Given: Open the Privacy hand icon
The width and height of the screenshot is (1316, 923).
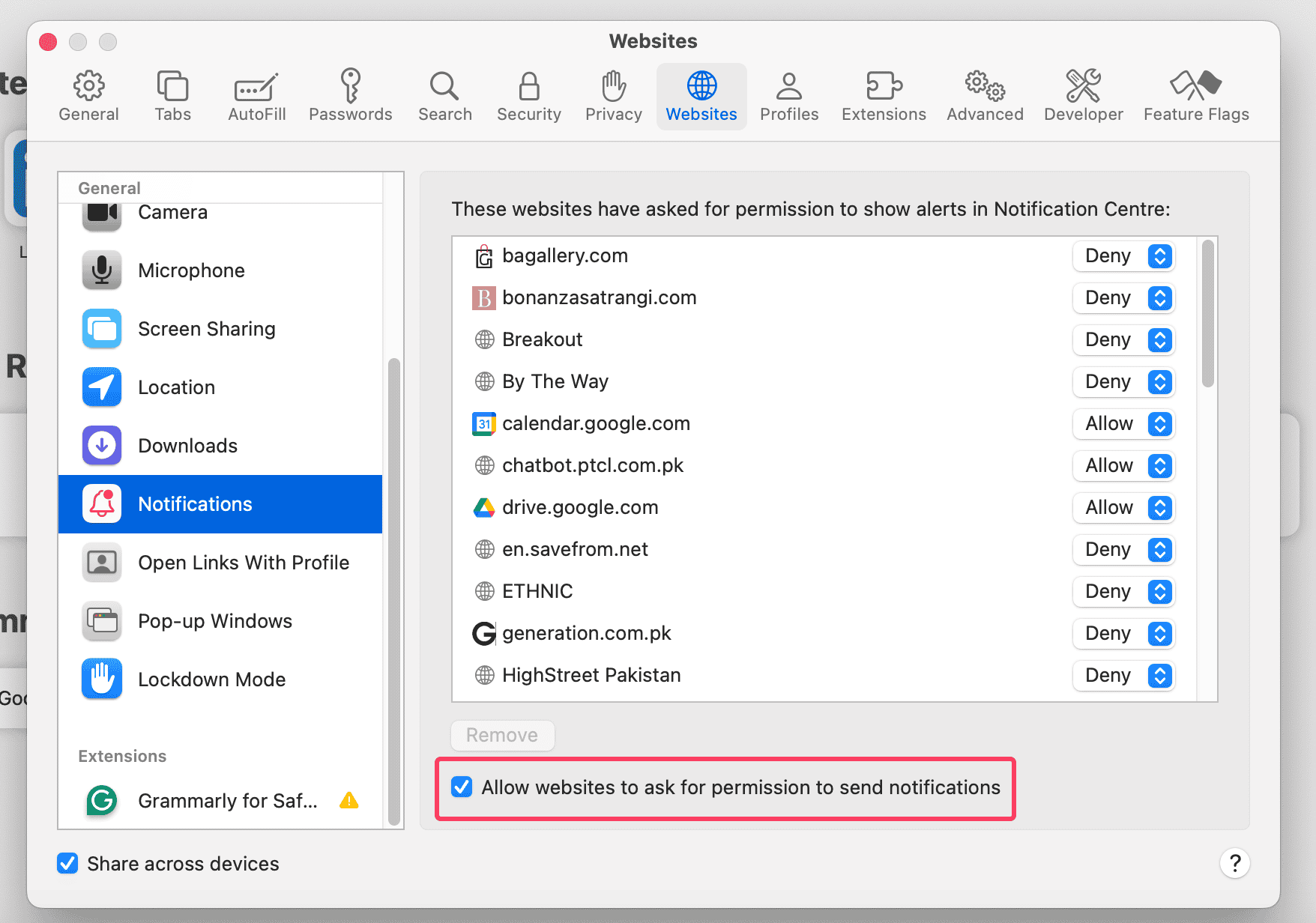Looking at the screenshot, I should [x=613, y=86].
